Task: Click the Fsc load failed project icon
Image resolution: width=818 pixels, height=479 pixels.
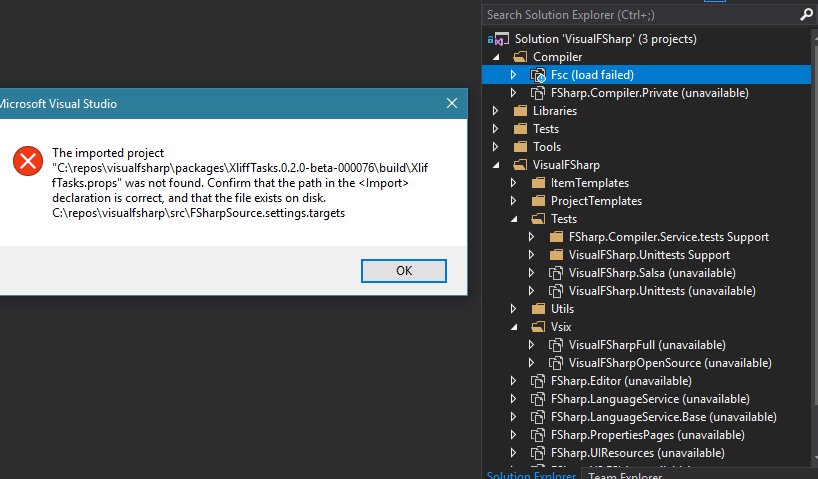Action: coord(538,75)
